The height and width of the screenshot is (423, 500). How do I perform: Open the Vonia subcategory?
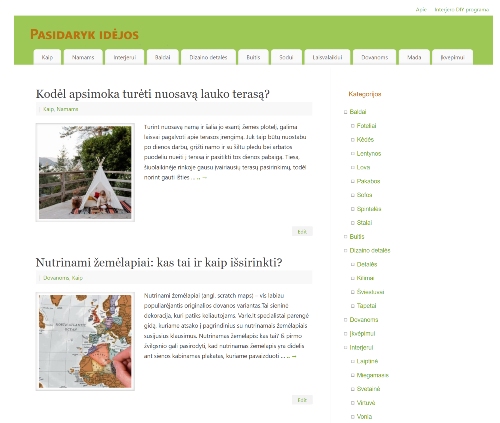pos(364,417)
